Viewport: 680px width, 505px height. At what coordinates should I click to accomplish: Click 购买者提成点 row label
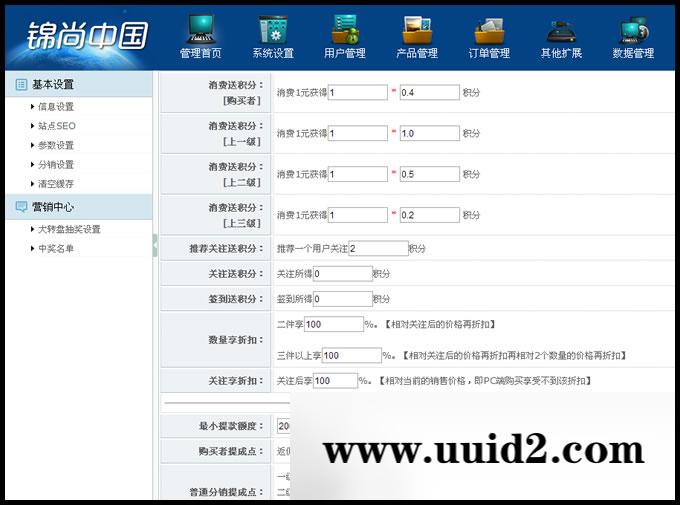click(231, 451)
